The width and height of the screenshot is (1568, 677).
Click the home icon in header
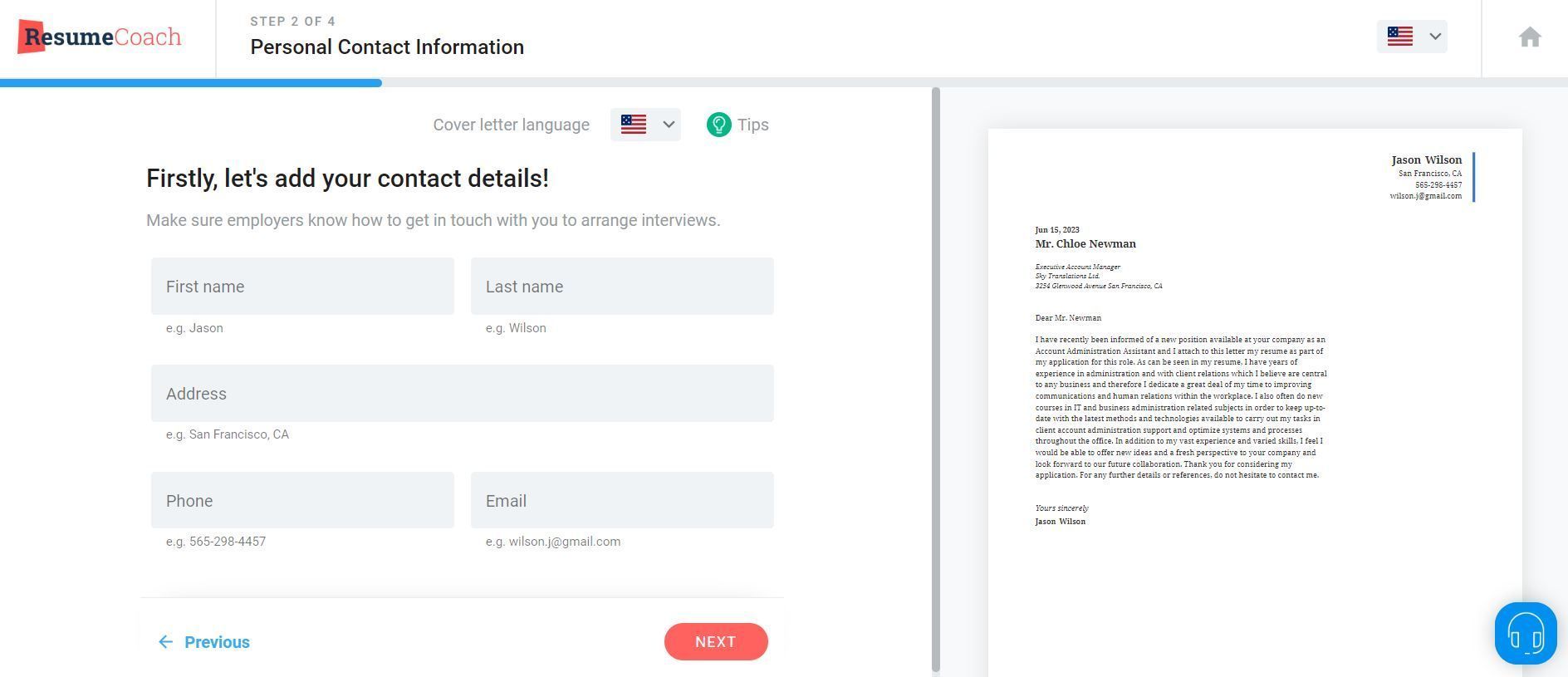click(1530, 37)
